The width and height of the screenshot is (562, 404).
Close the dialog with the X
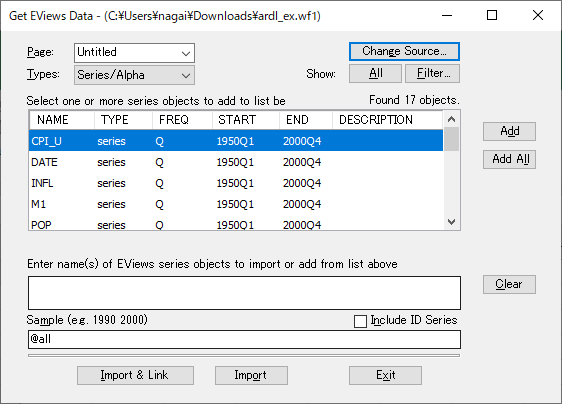click(538, 15)
